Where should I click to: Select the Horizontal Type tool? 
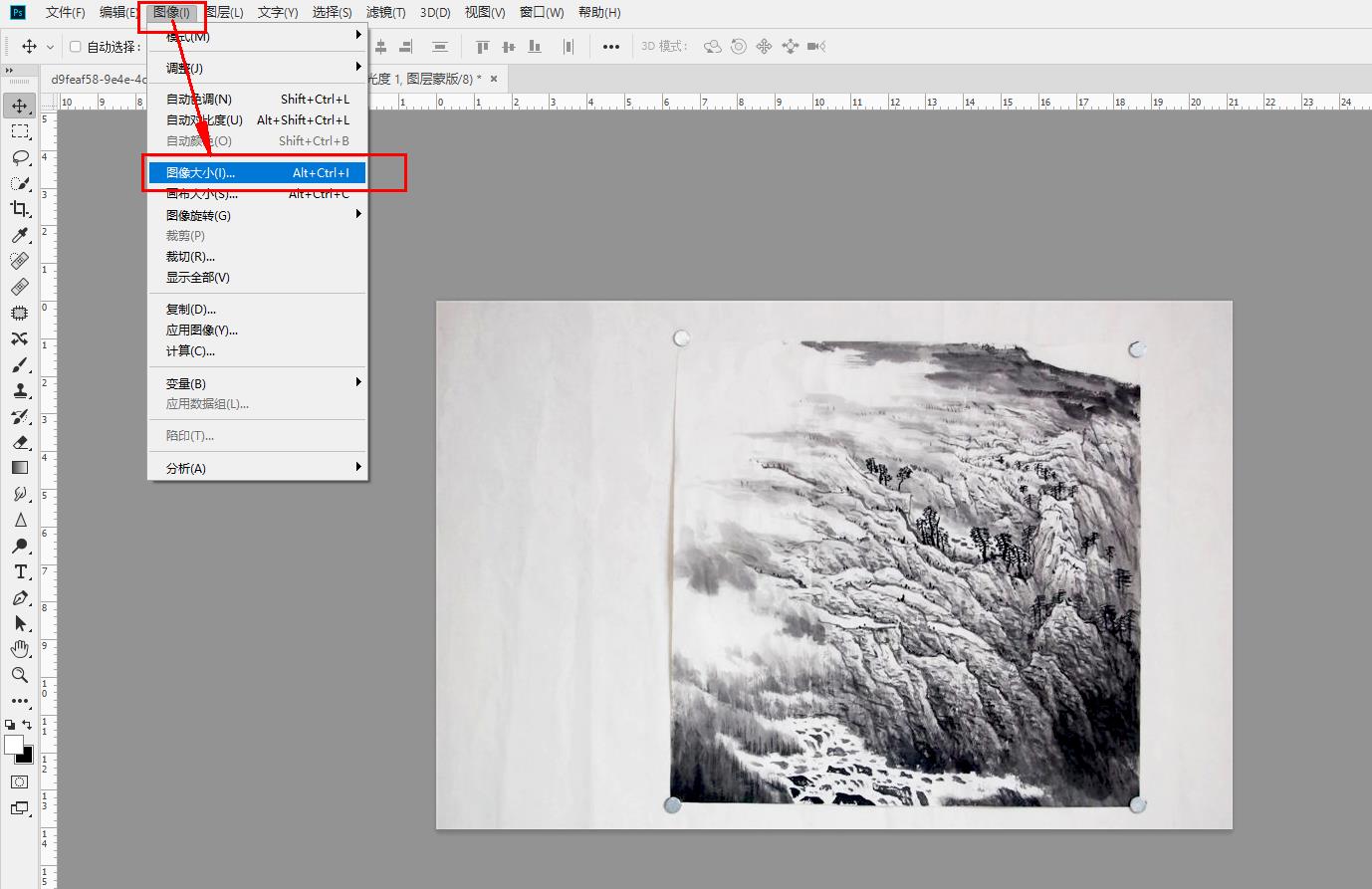click(x=20, y=571)
